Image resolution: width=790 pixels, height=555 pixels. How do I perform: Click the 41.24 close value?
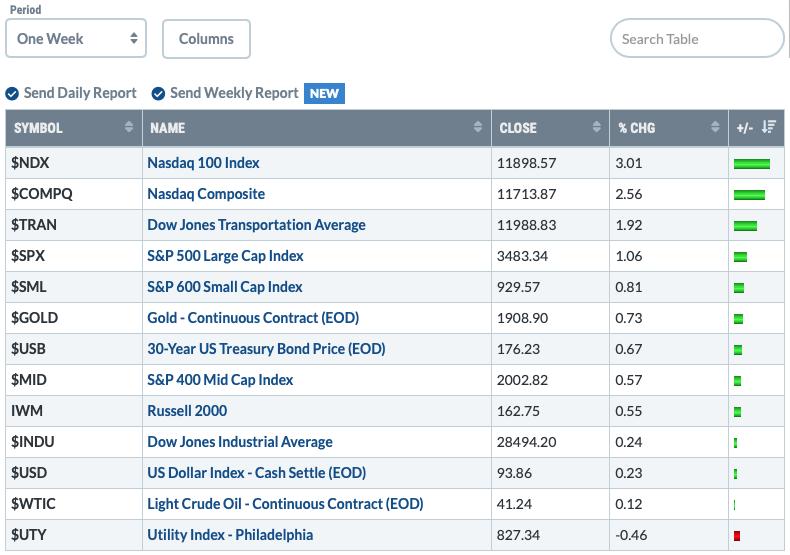(514, 504)
